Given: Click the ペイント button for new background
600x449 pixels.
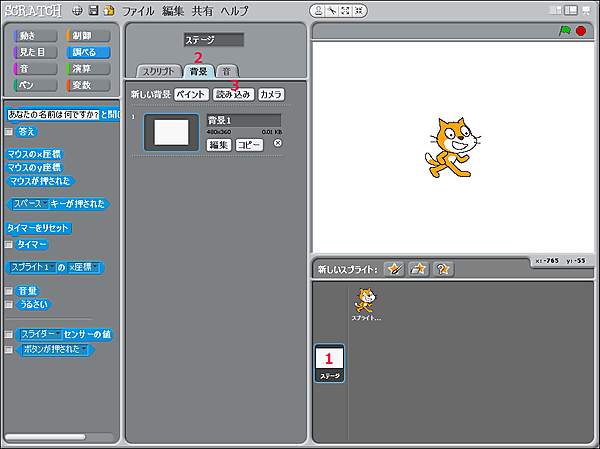Looking at the screenshot, I should click(x=191, y=94).
